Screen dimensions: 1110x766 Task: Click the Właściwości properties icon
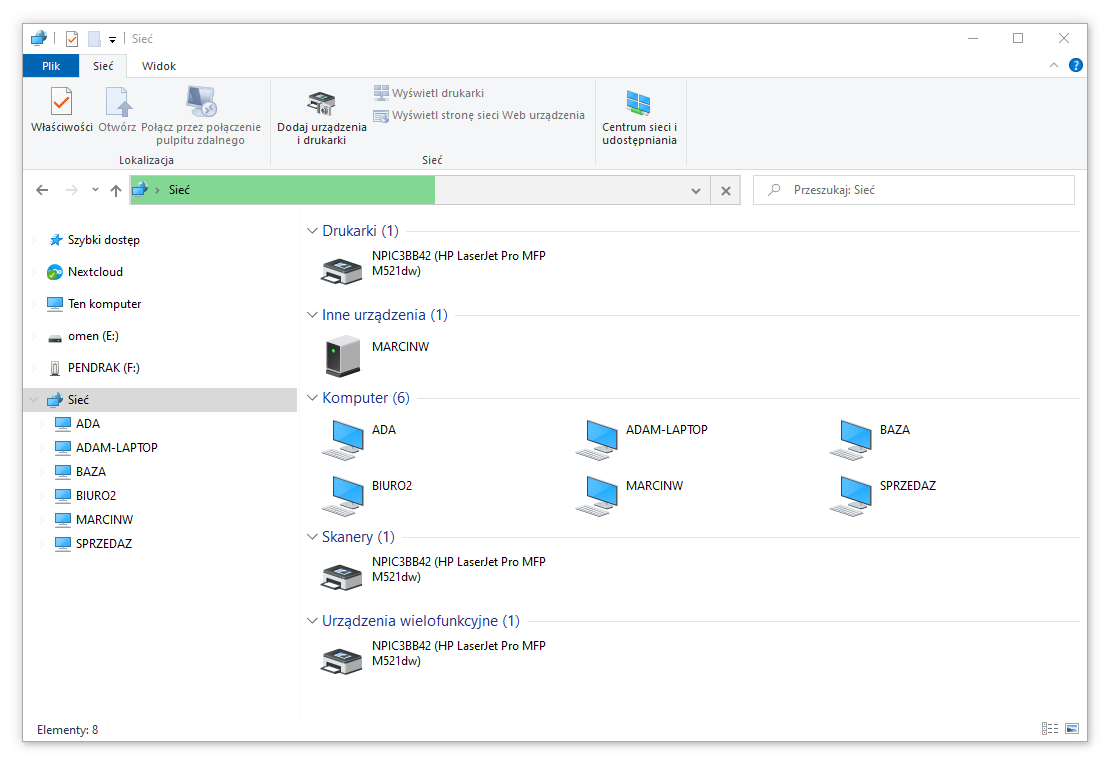click(x=61, y=103)
